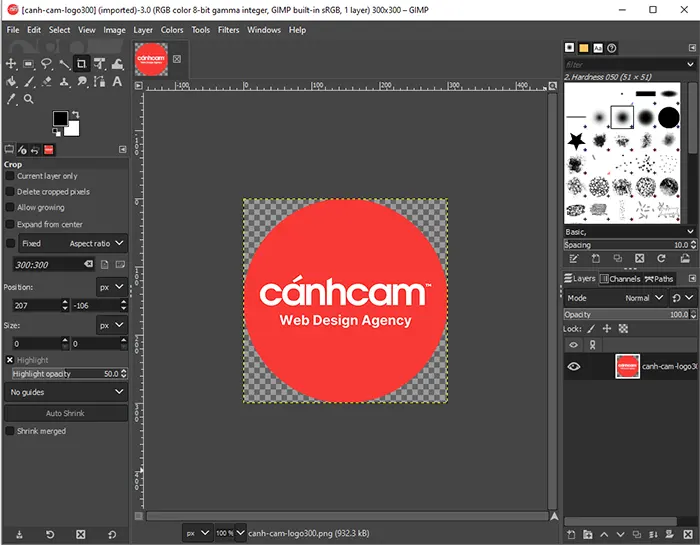Select the Eraser tool
700x545 pixels.
(x=46, y=82)
